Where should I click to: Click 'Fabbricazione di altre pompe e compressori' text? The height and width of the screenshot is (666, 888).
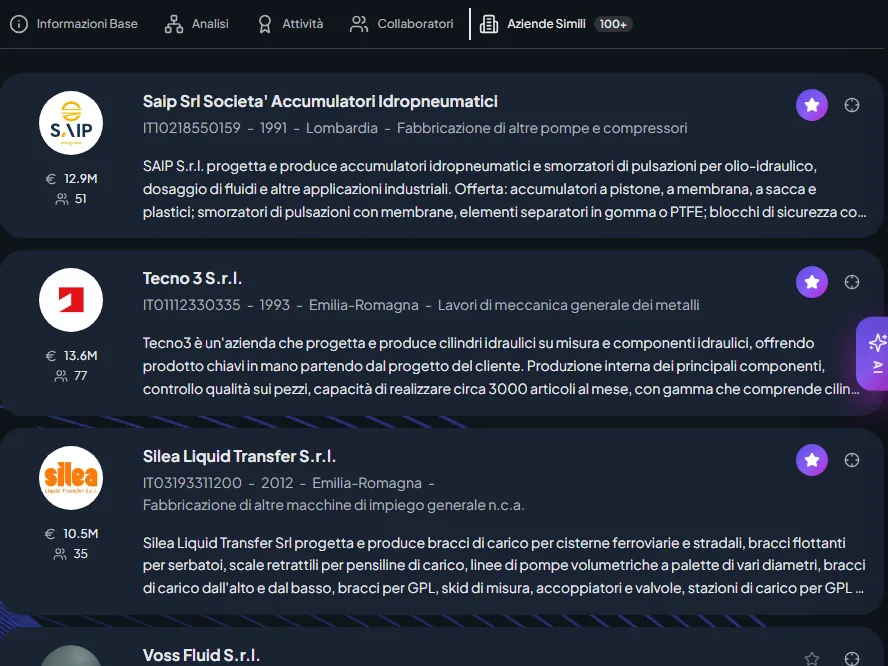(x=542, y=128)
